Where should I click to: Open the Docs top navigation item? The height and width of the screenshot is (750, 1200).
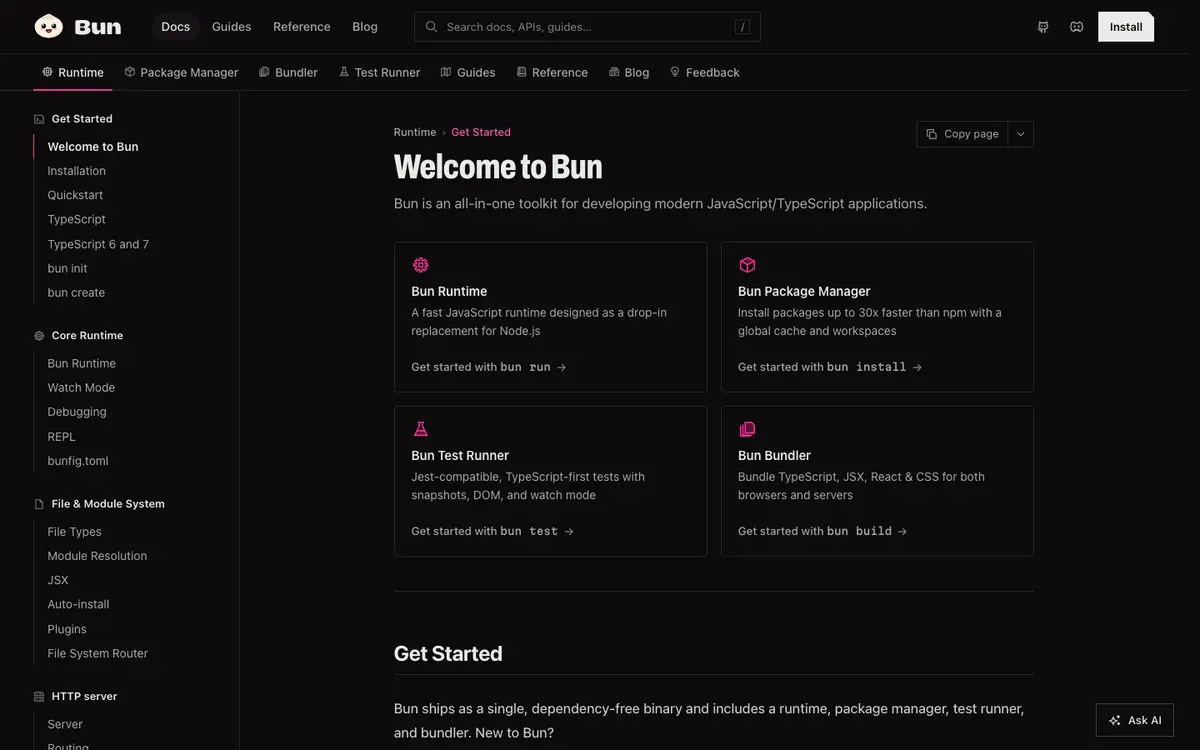click(175, 27)
